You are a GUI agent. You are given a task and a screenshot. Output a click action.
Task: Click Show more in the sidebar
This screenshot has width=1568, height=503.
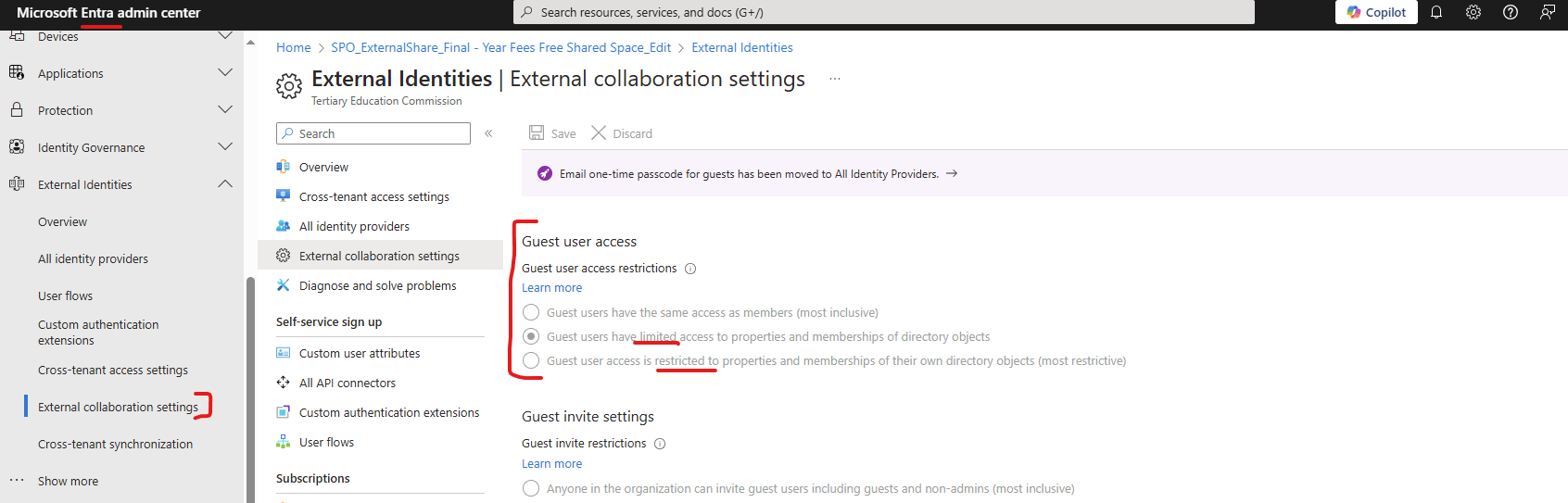(x=68, y=481)
